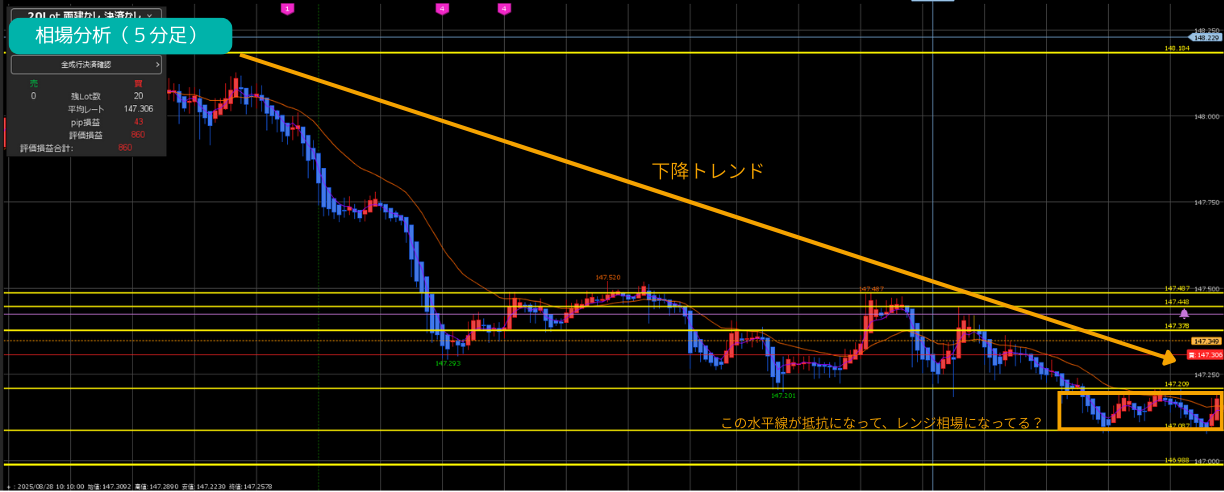This screenshot has height=492, width=1224.
Task: Click the pink event marker labeled 1
Action: tap(288, 8)
